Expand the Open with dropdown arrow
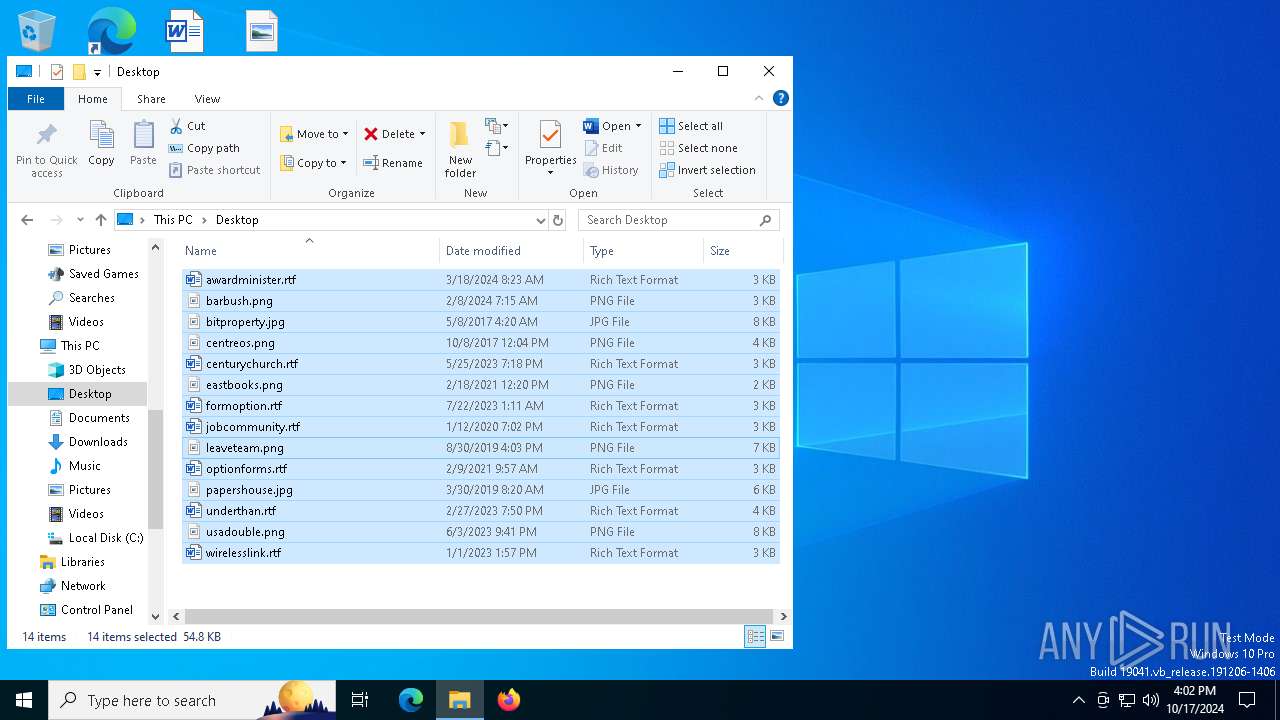The height and width of the screenshot is (720, 1280). tap(638, 126)
